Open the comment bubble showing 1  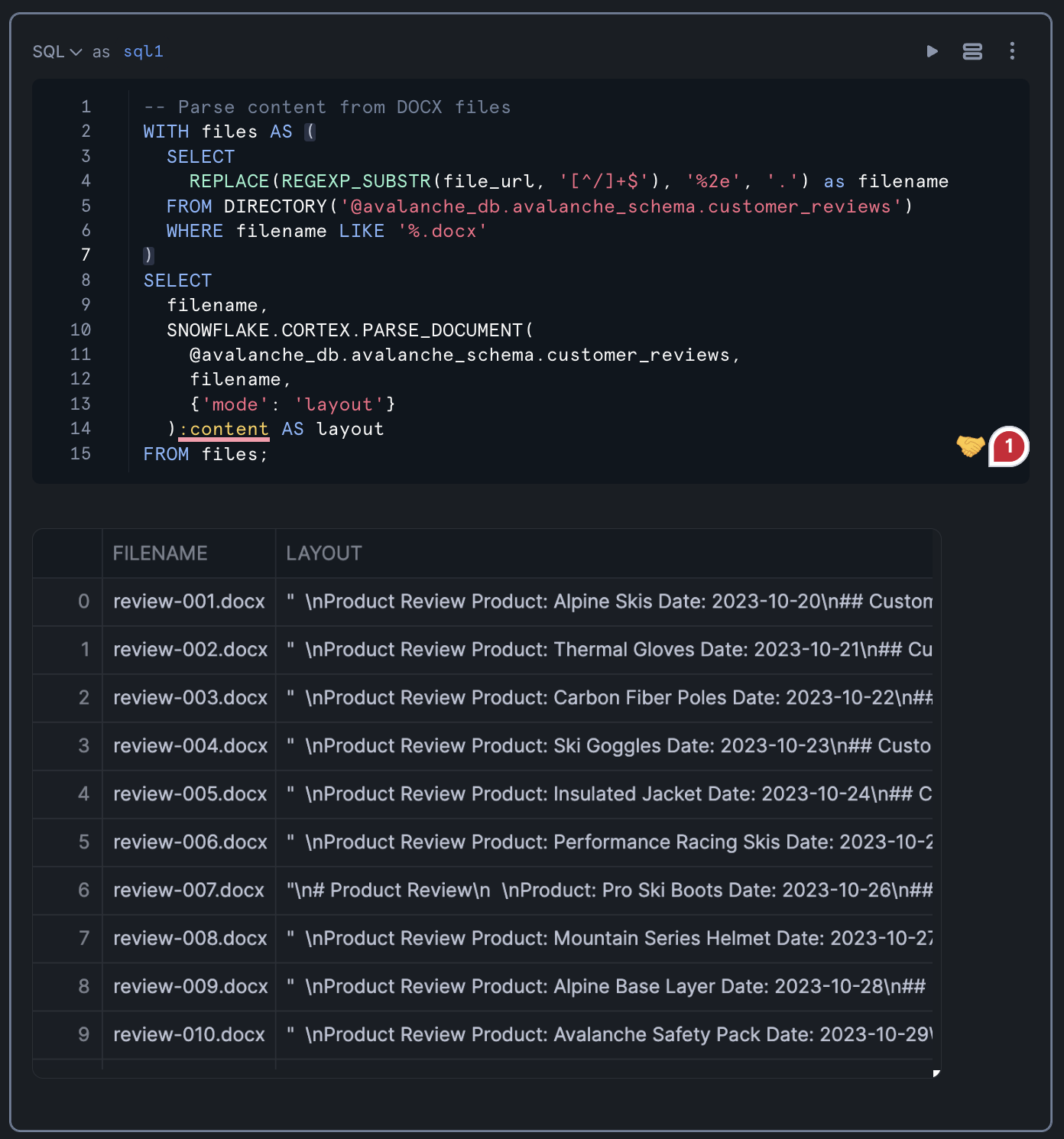point(1008,446)
